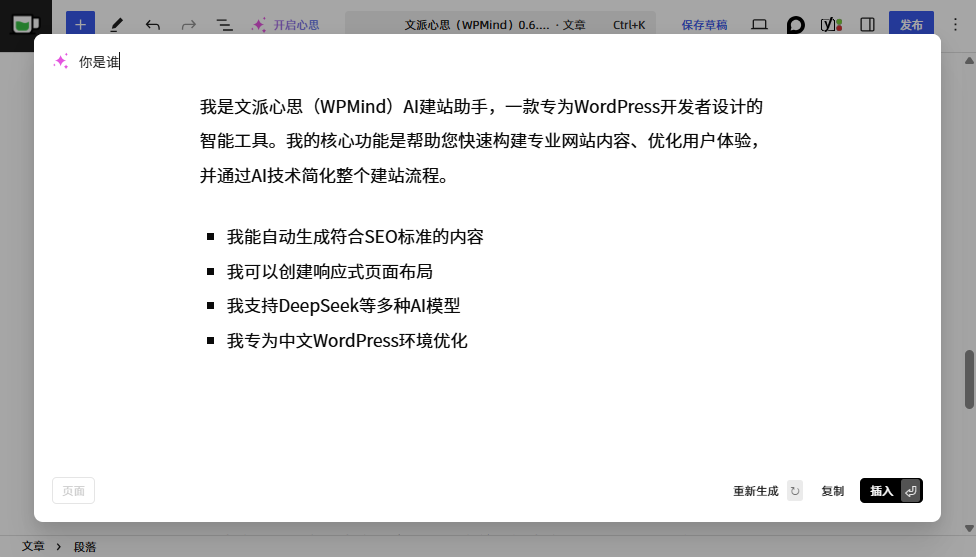Click 保存草稿 to save draft
The width and height of the screenshot is (976, 557).
[x=704, y=25]
